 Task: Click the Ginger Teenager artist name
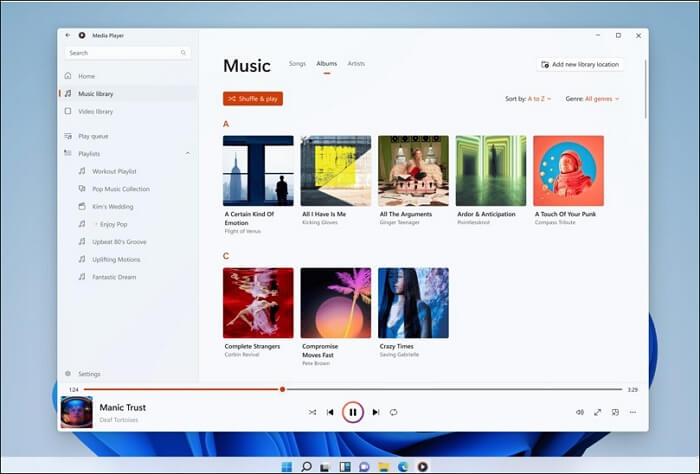(x=400, y=222)
